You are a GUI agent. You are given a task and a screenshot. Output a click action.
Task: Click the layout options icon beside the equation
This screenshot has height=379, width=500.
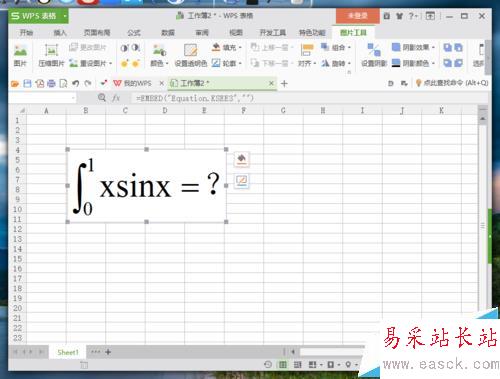(242, 181)
